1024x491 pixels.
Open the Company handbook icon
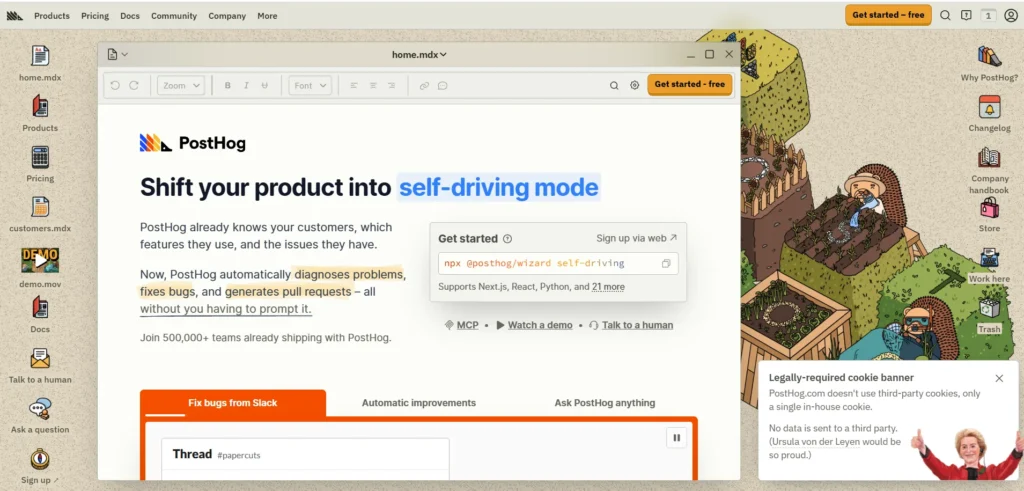[x=989, y=157]
